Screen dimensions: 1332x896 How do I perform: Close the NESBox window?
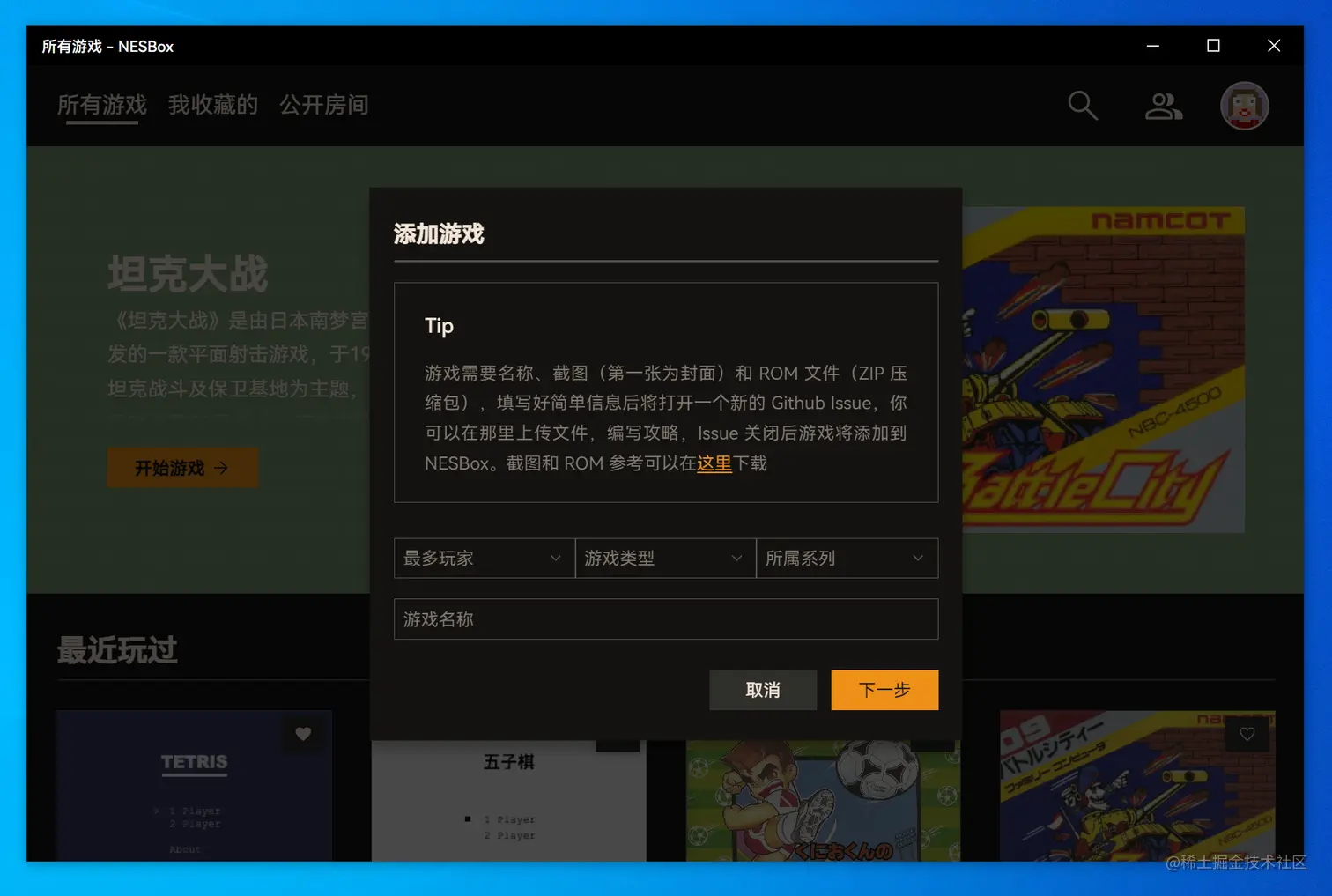pos(1274,46)
